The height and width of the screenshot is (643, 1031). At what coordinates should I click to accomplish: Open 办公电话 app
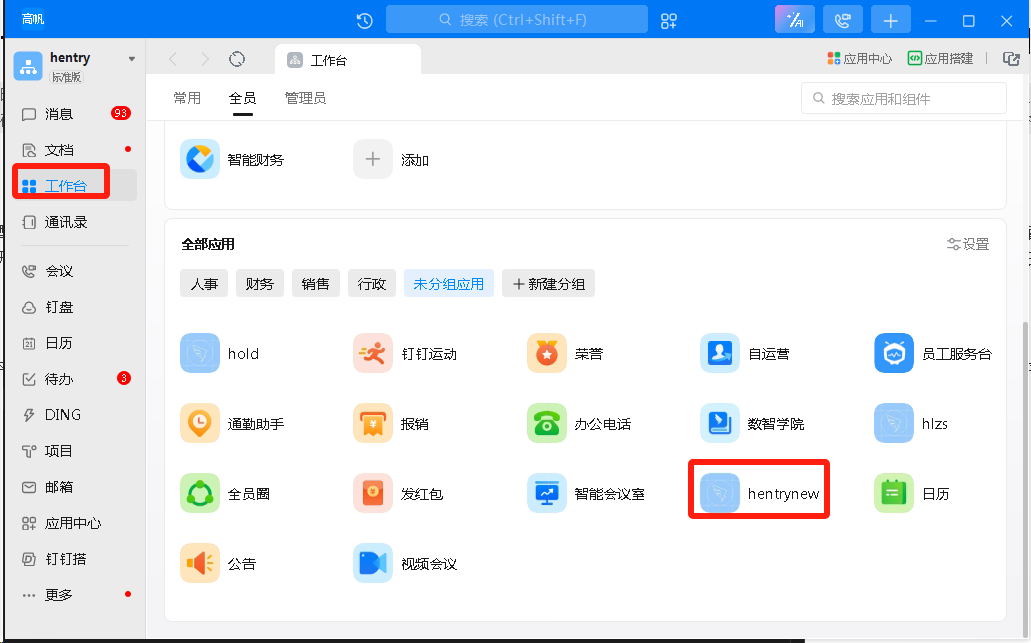(x=546, y=423)
